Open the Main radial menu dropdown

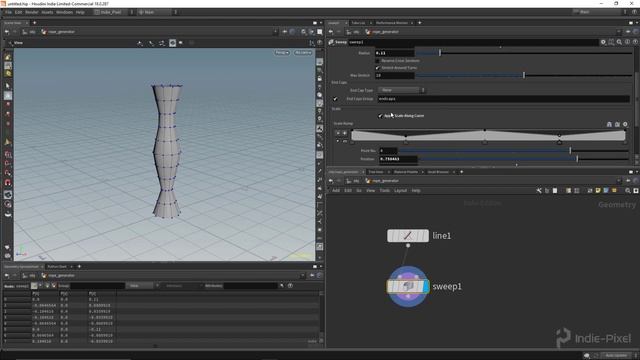(x=157, y=12)
